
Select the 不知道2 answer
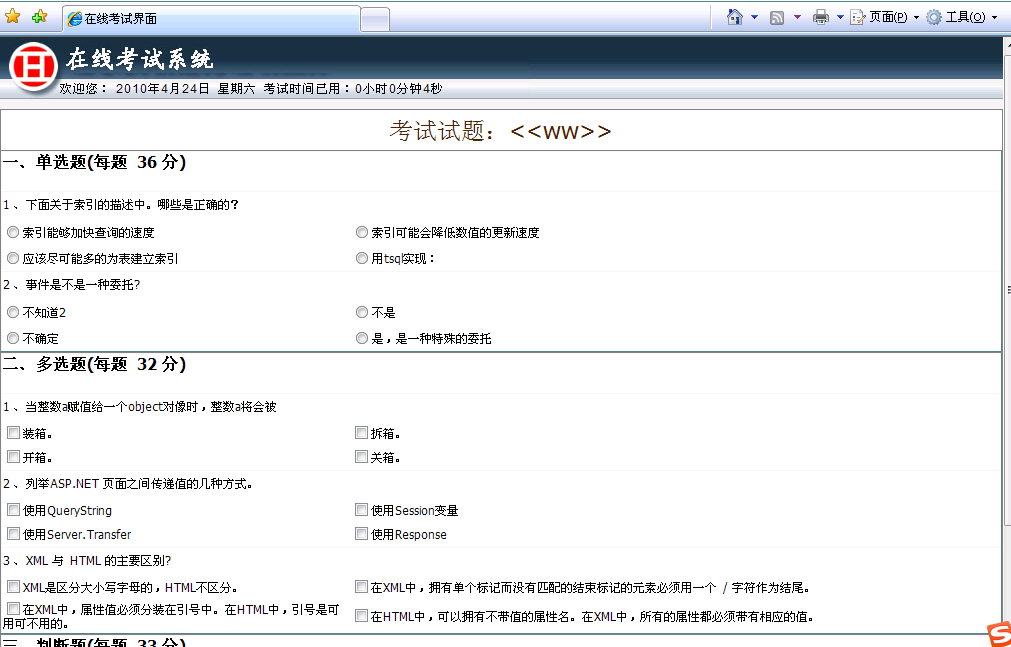coord(13,312)
